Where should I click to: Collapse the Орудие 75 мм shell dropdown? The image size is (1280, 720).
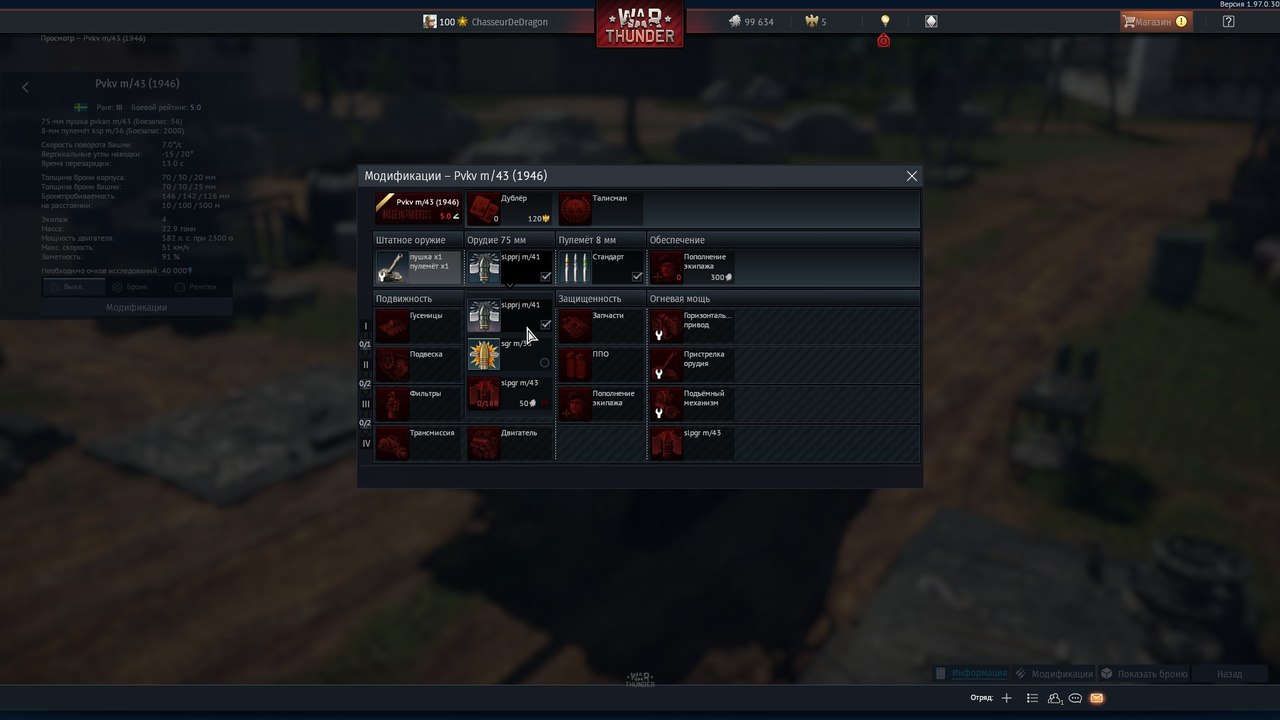click(510, 286)
